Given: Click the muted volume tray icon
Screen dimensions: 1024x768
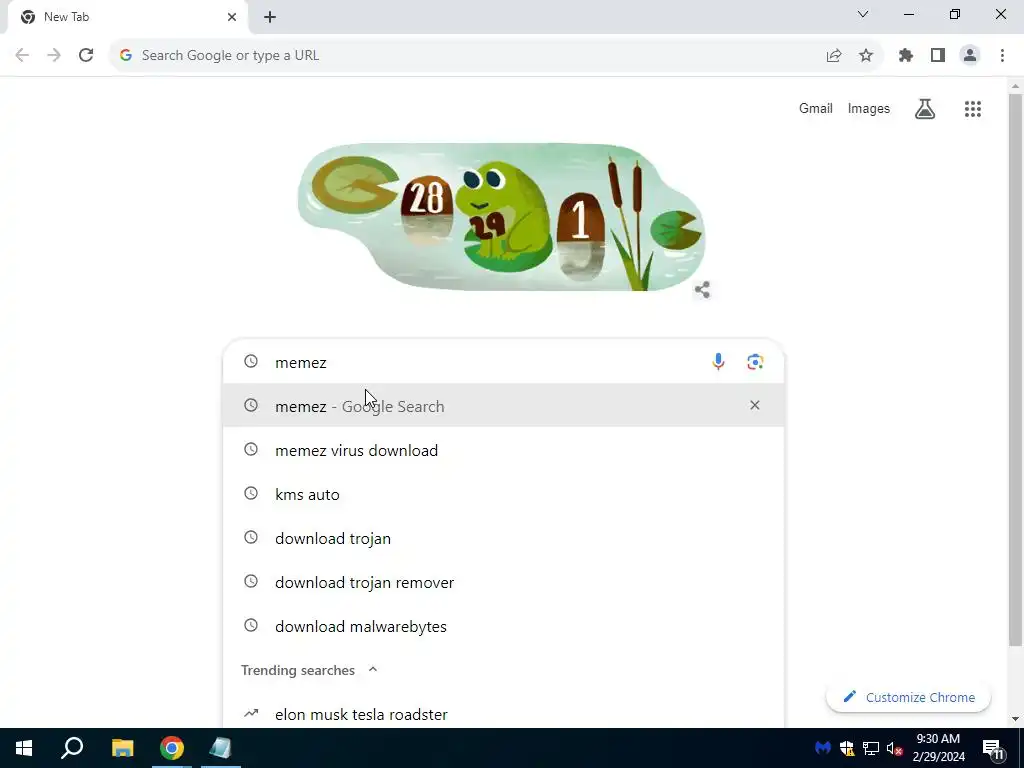Looking at the screenshot, I should [x=895, y=748].
